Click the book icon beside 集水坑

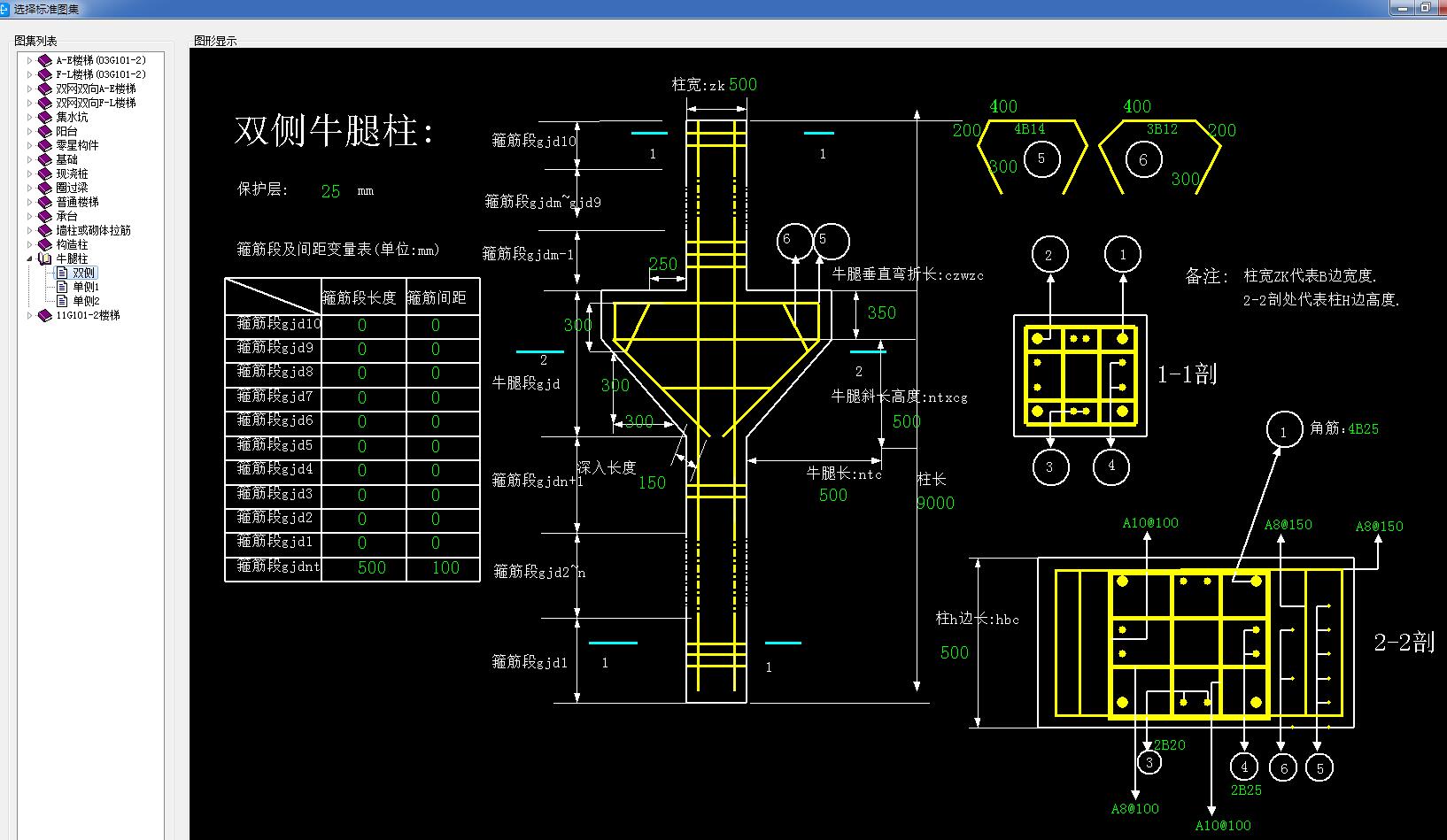click(45, 117)
